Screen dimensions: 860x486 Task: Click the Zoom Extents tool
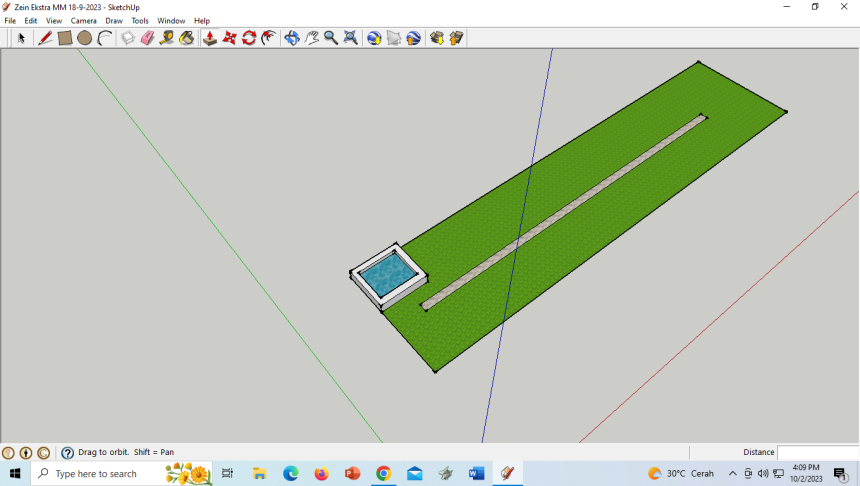(351, 38)
